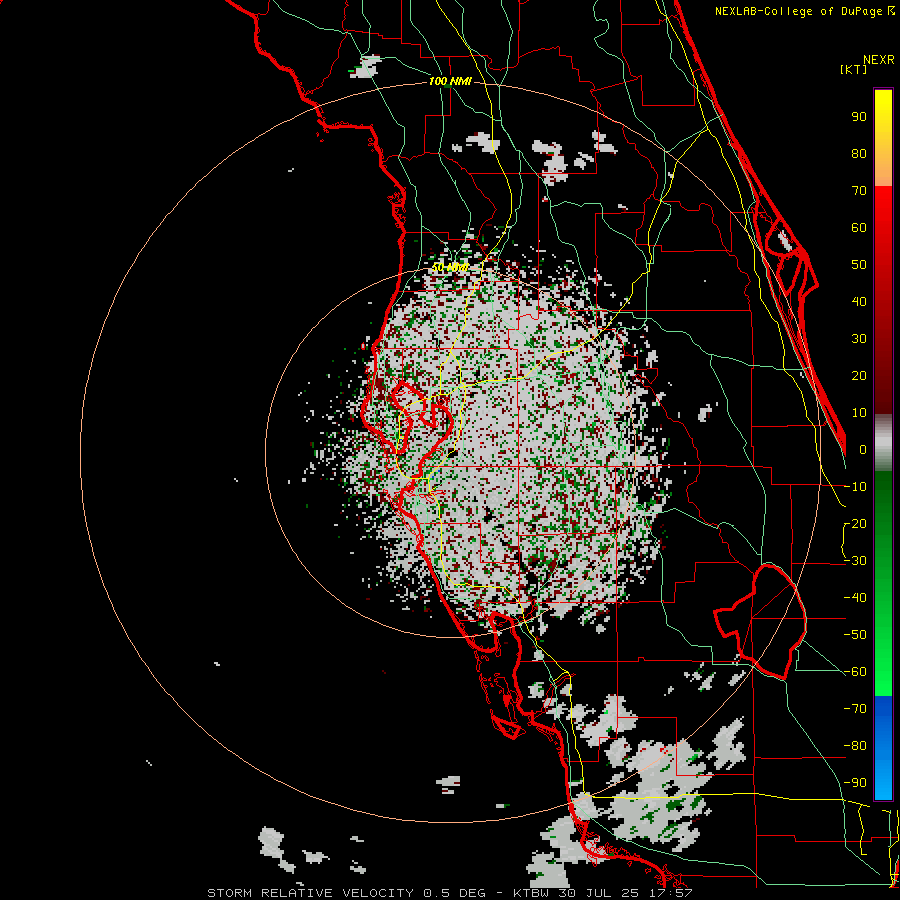Click the -10 scale value
Image resolution: width=900 pixels, height=900 pixels.
[855, 487]
